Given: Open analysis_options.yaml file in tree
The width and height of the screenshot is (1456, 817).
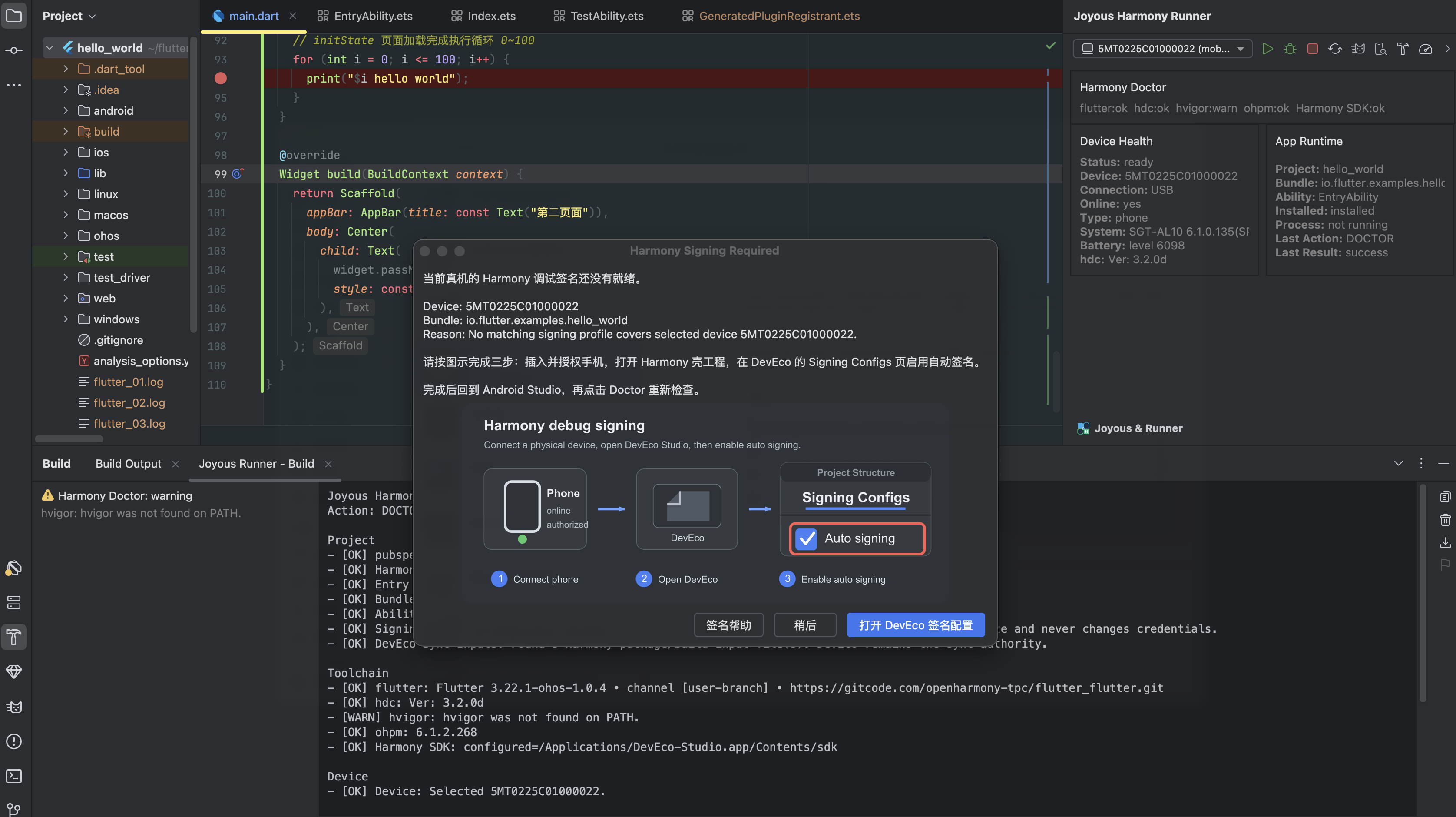Looking at the screenshot, I should tap(133, 361).
